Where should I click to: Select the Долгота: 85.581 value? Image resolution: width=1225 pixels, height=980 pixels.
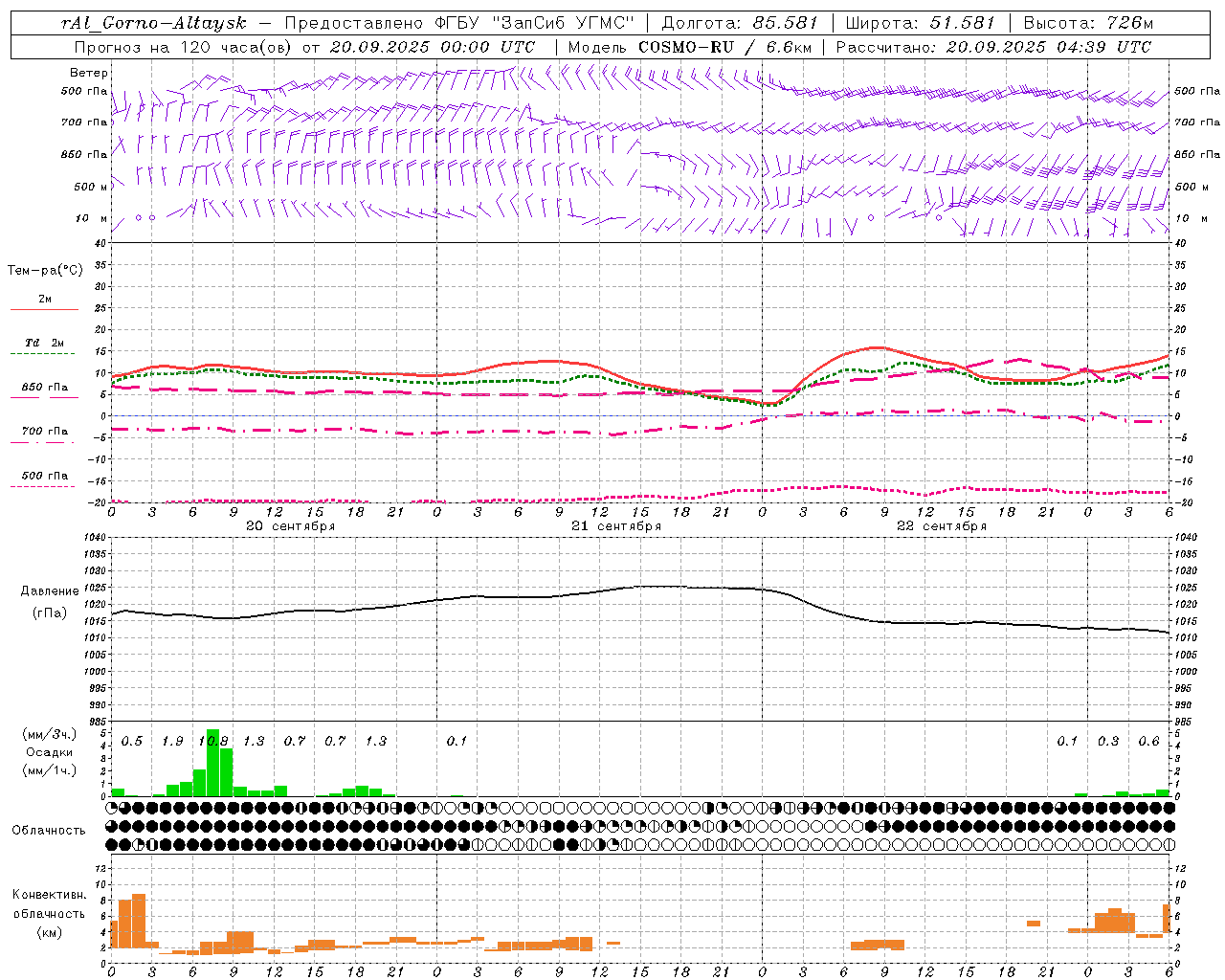[740, 23]
